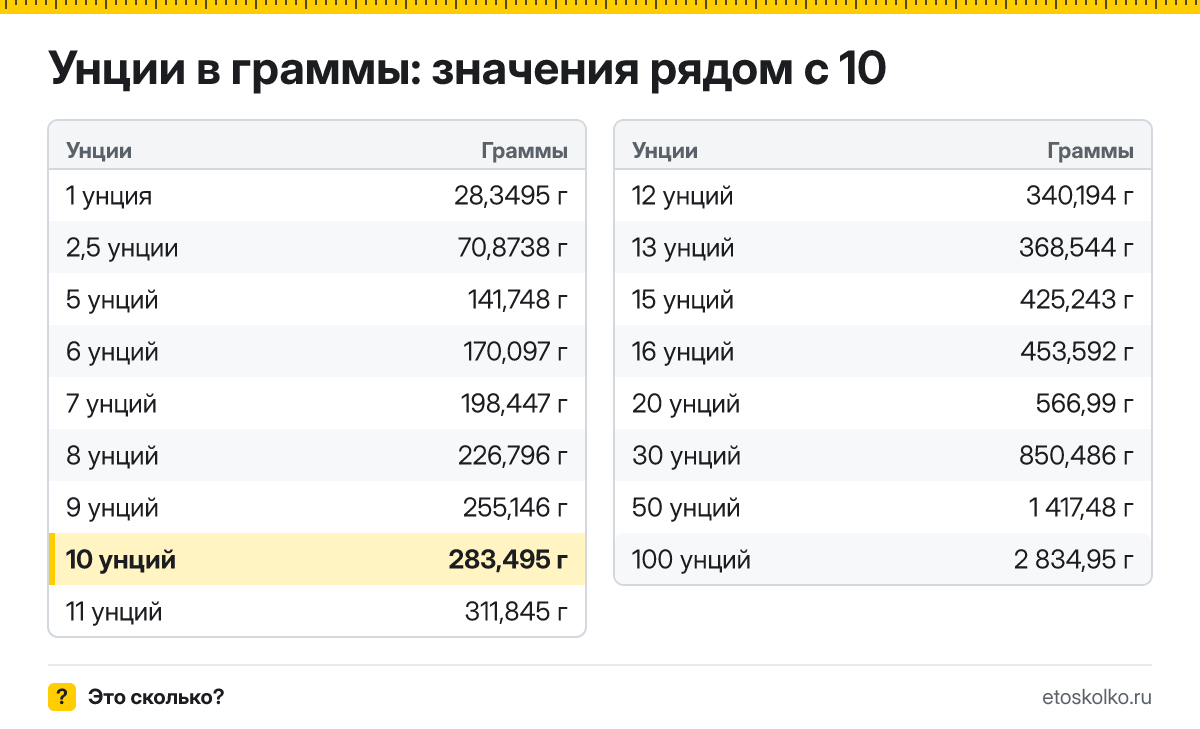Select the '30 унций' cell
This screenshot has width=1200, height=729.
point(686,456)
